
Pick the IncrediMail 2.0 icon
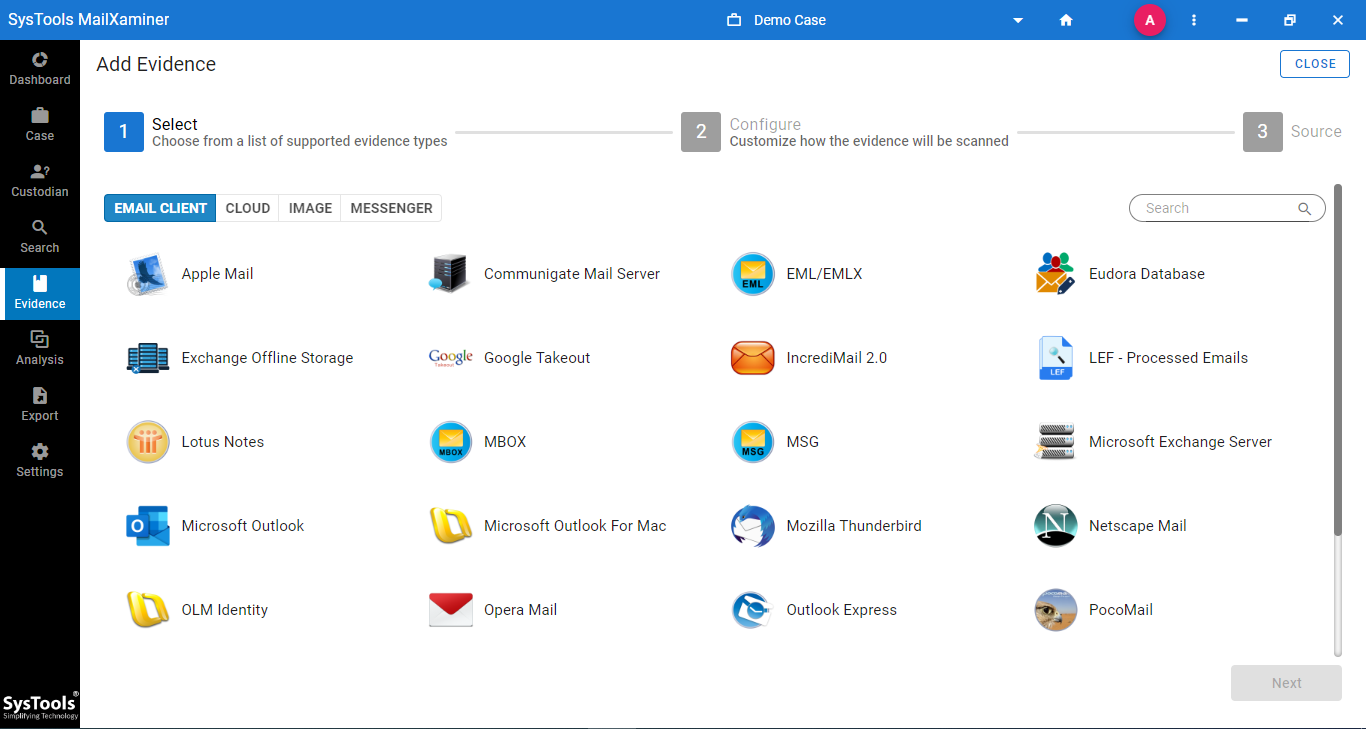753,358
